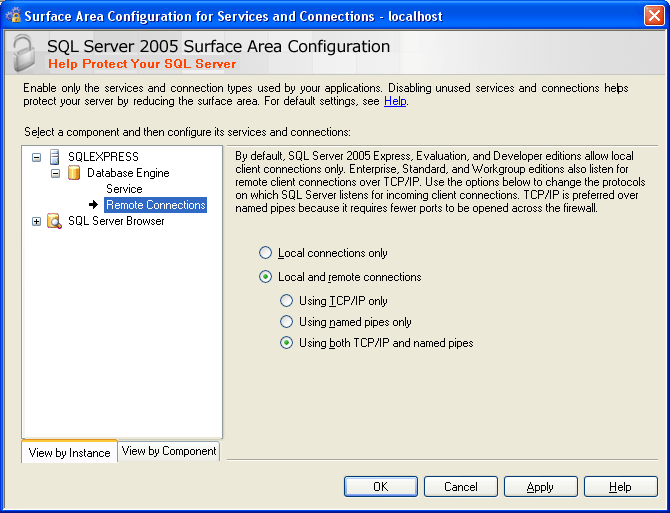
Task: Confirm settings with the OK button
Action: pos(381,487)
